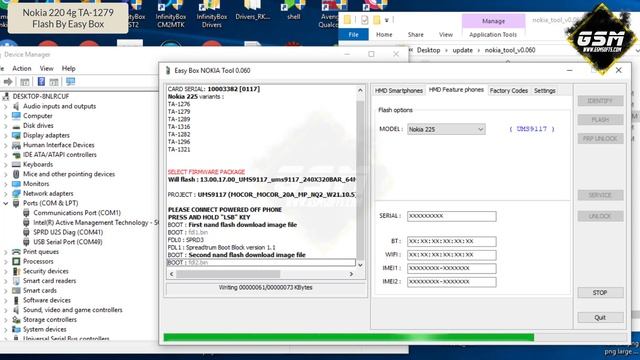Click the FRP UNLOCK button
Image resolution: width=640 pixels, height=360 pixels.
(x=600, y=139)
